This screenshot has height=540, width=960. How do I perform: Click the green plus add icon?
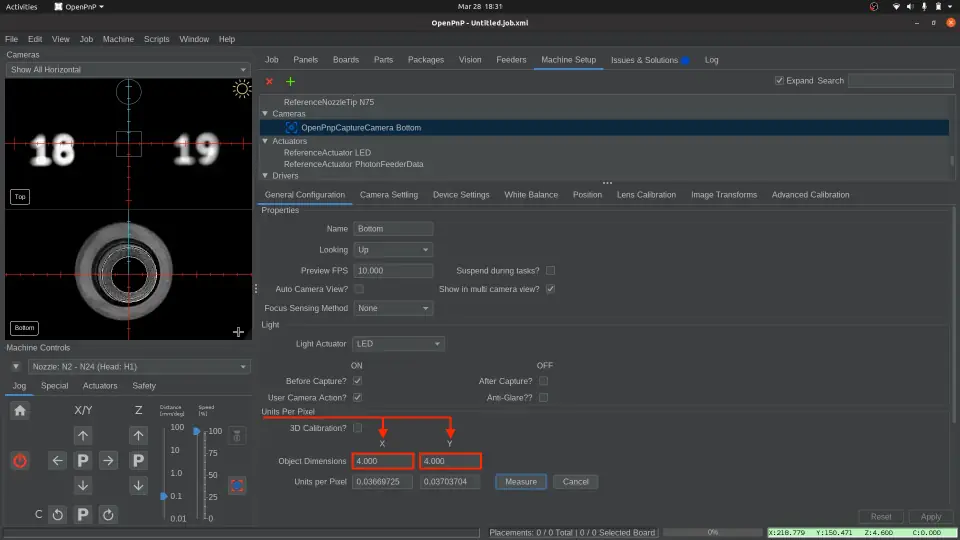[291, 81]
